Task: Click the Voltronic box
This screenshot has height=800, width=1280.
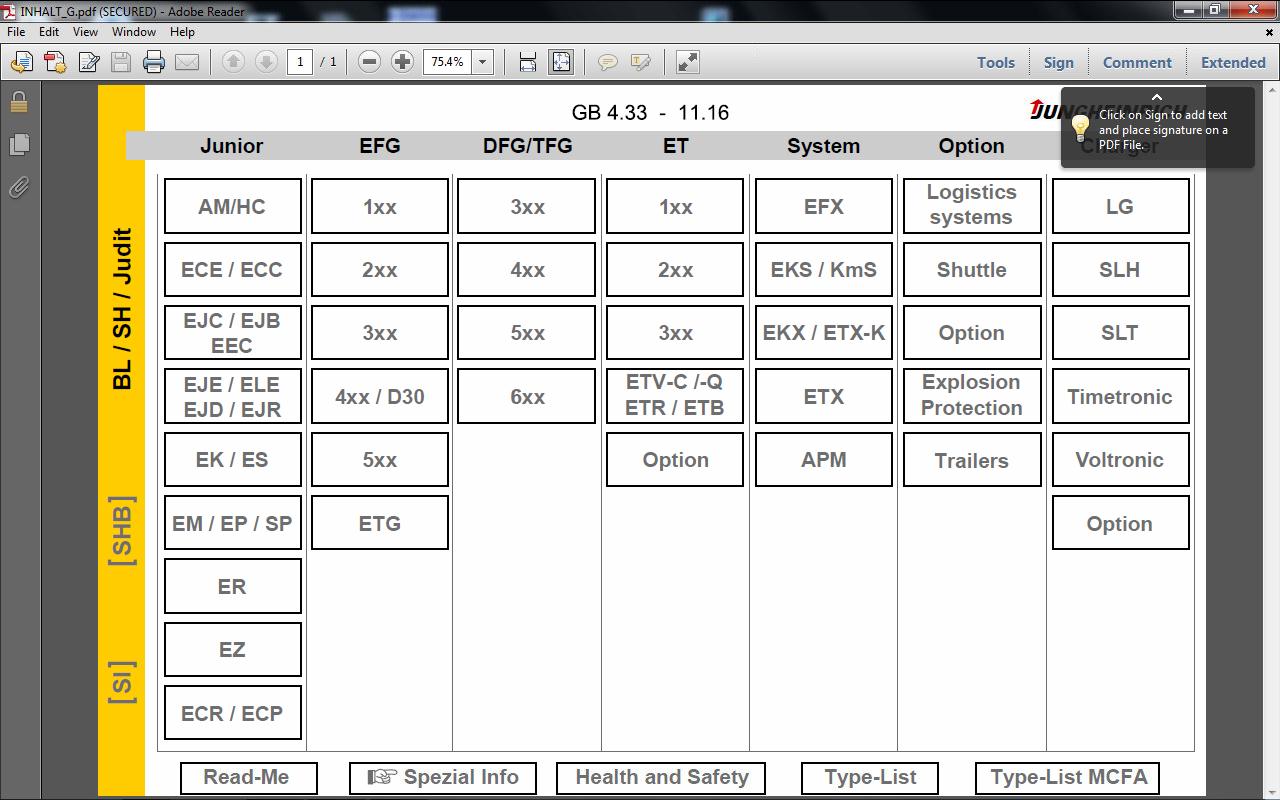Action: pos(1120,460)
